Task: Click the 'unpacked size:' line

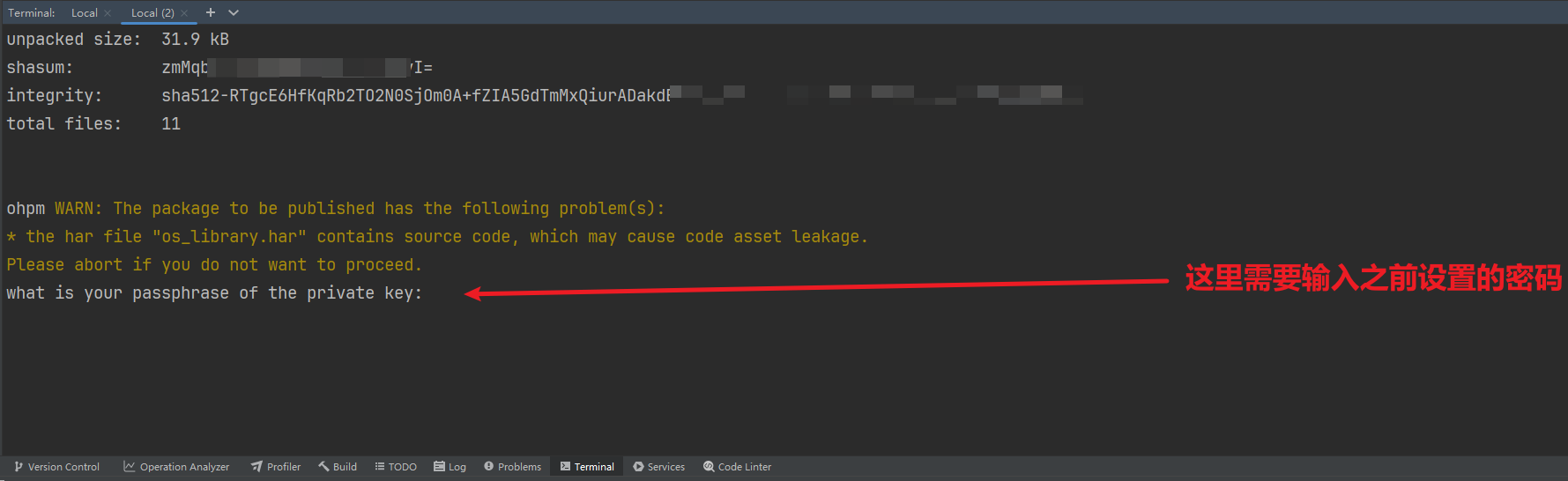Action: coord(117,40)
